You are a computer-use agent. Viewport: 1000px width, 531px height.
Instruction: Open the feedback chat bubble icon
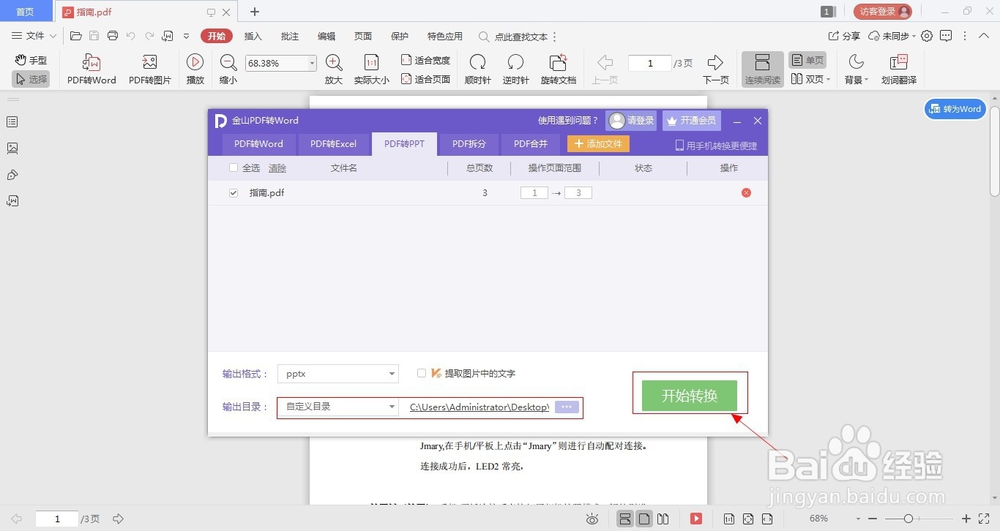(946, 36)
